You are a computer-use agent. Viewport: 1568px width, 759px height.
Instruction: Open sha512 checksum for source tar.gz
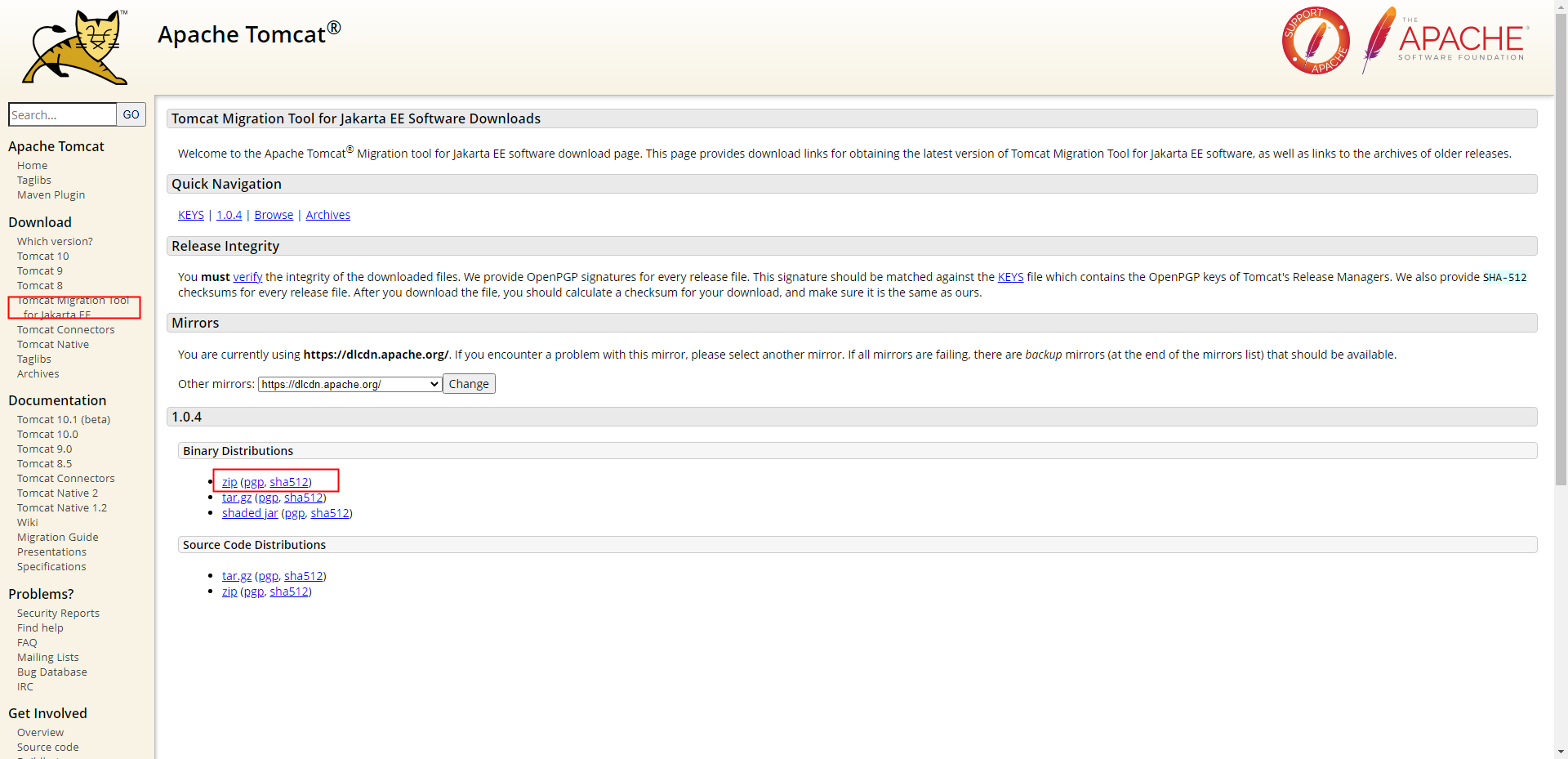point(304,576)
